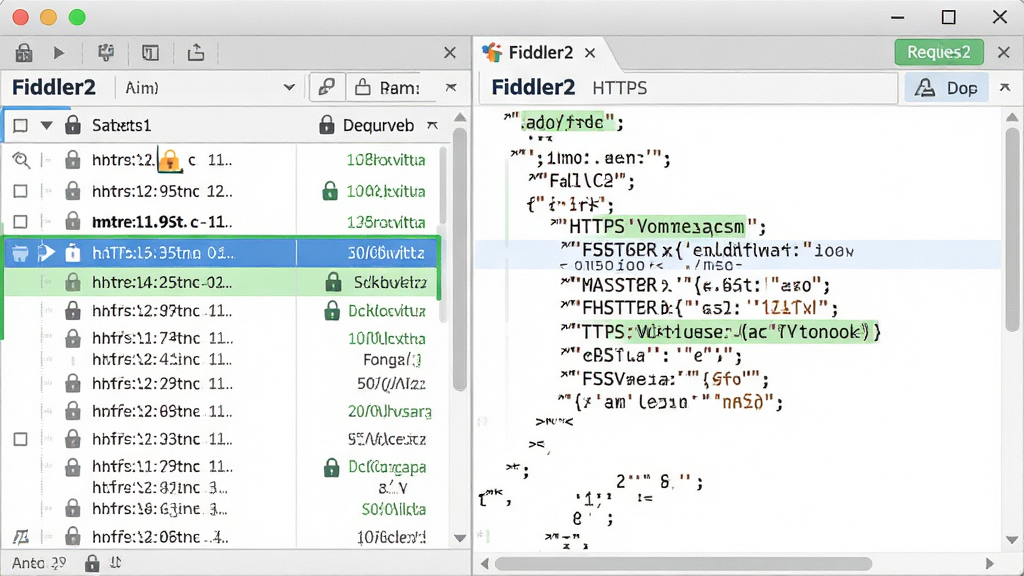This screenshot has width=1024, height=576.
Task: Click the play arrow icon in the selected blue row
Action: (x=46, y=253)
